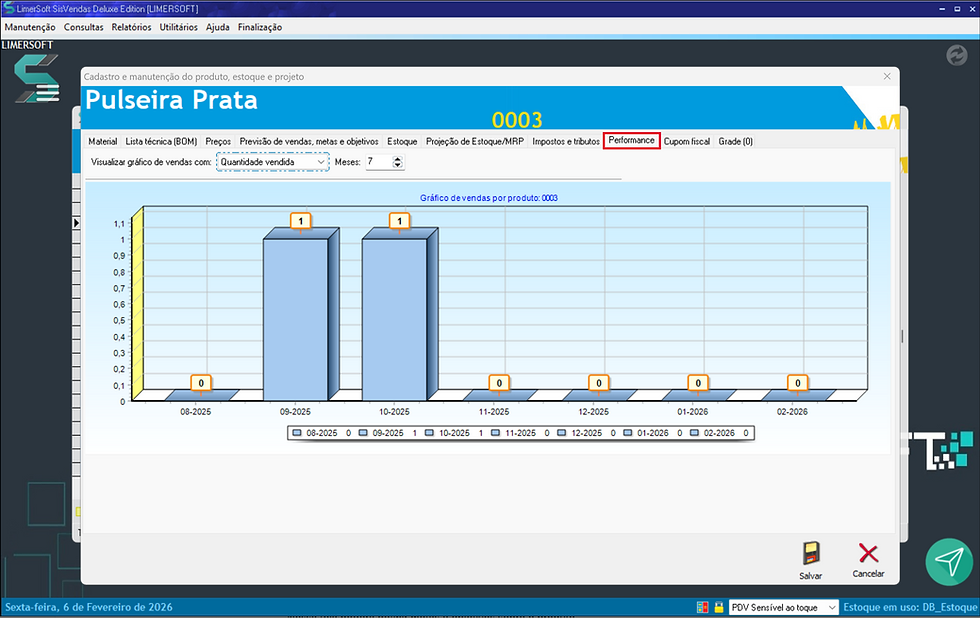Open the Projeção de Estoque/MRP tab

click(475, 141)
